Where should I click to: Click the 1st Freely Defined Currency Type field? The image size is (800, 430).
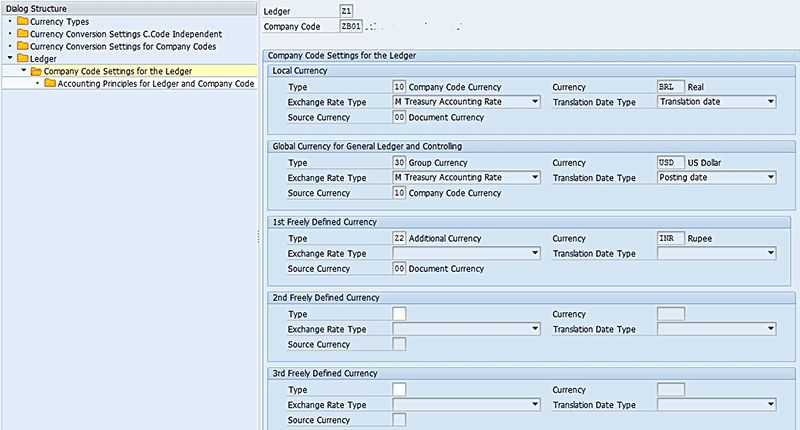point(399,239)
